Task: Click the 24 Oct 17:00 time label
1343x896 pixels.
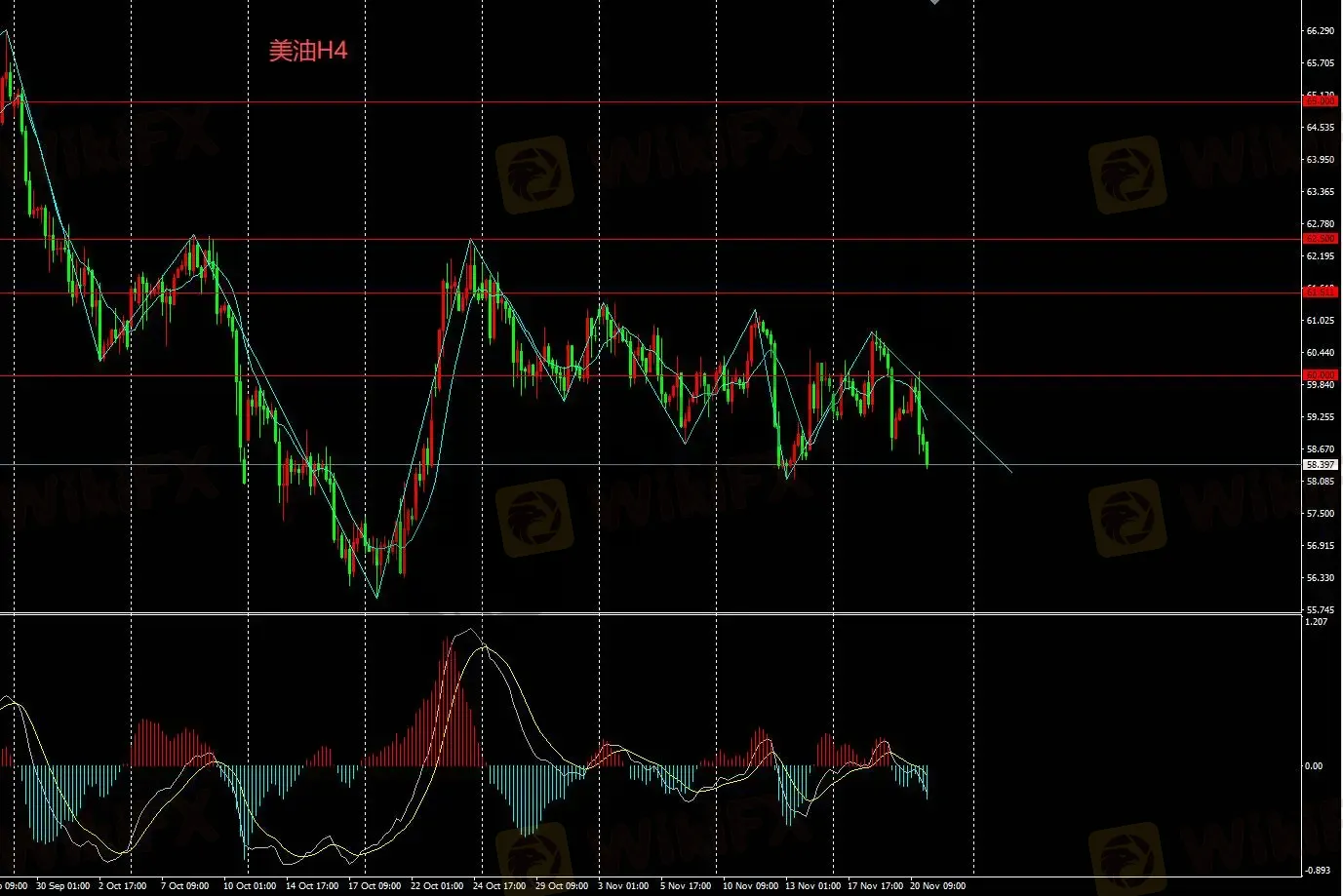Action: (499, 886)
